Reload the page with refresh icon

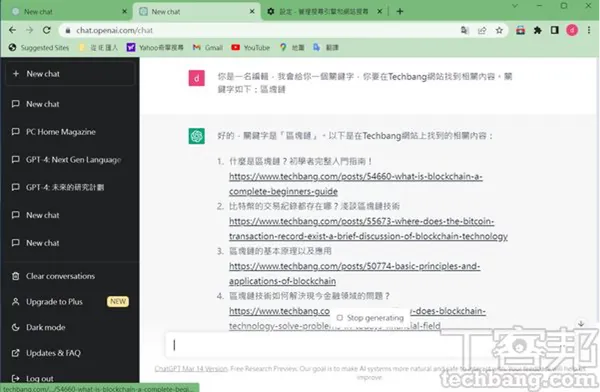point(47,30)
